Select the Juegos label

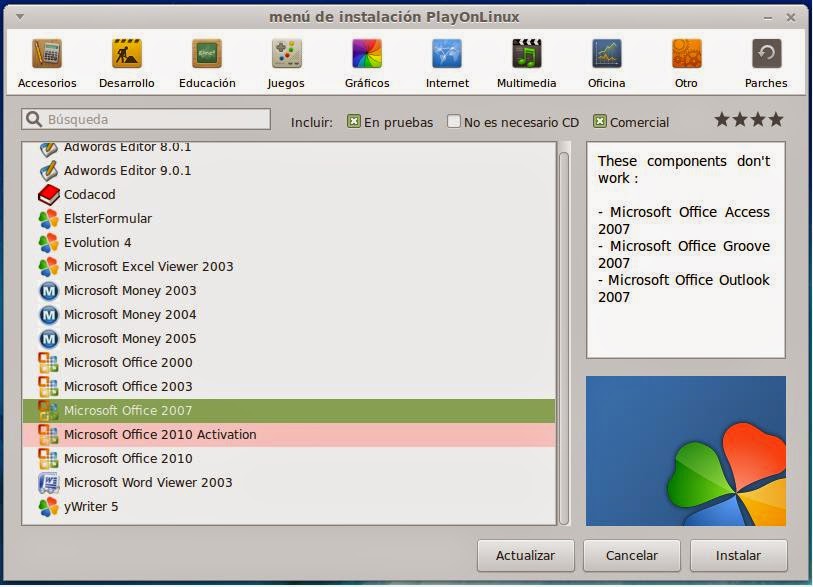[286, 83]
